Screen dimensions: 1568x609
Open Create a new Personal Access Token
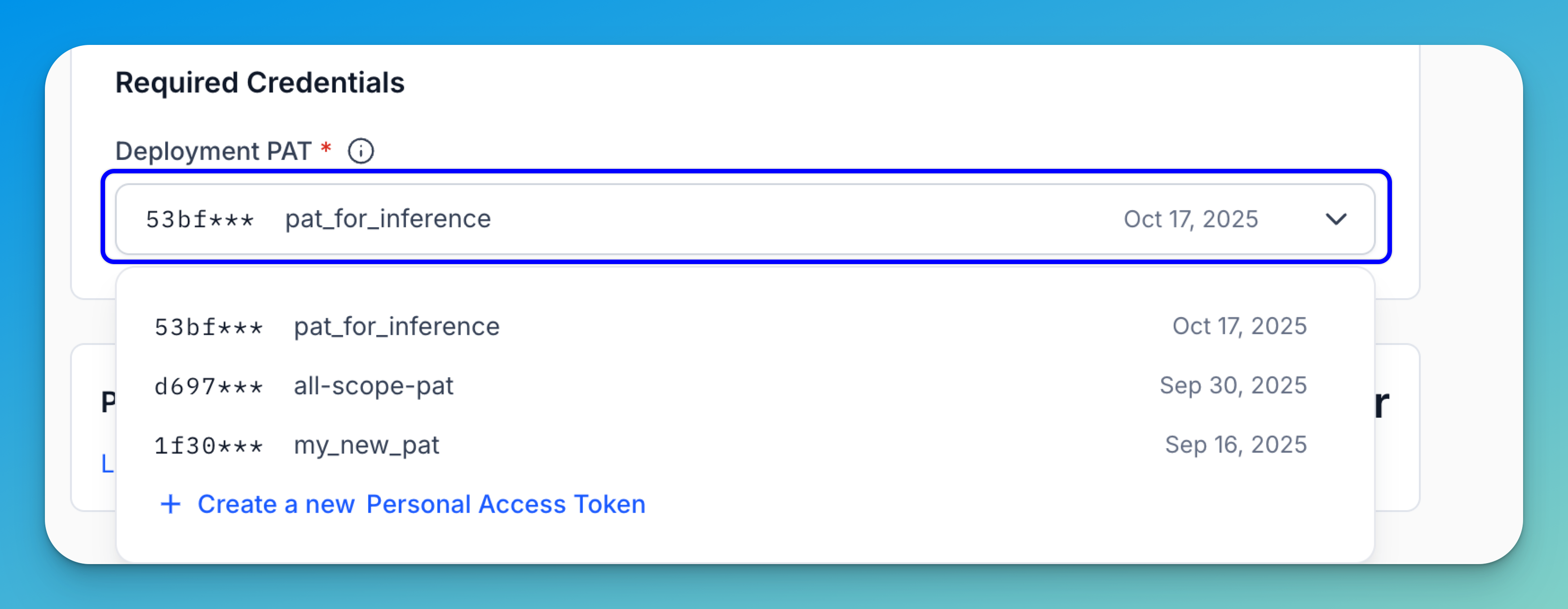[x=421, y=504]
